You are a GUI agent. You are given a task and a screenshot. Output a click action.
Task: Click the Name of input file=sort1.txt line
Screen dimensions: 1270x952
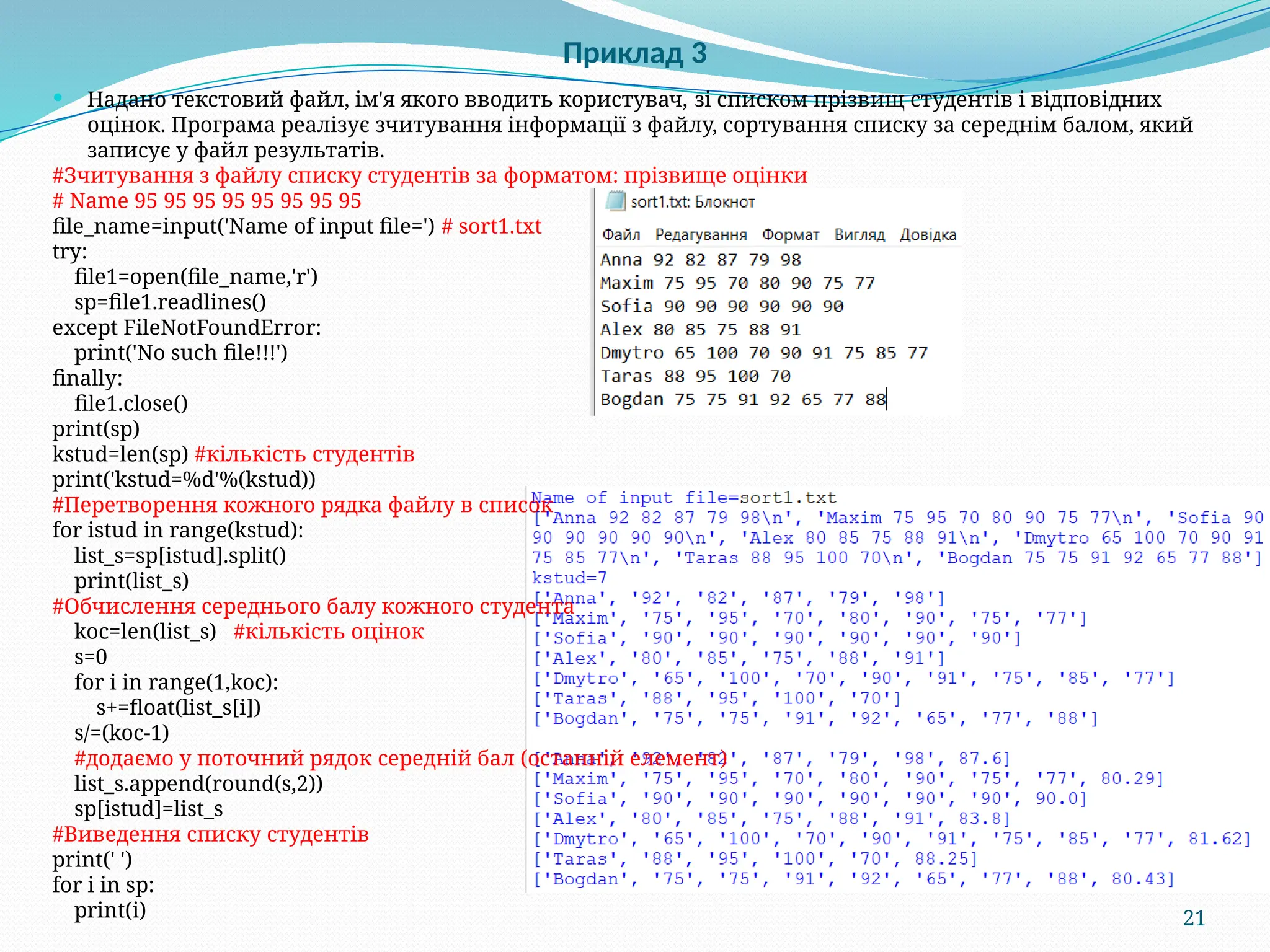click(683, 498)
